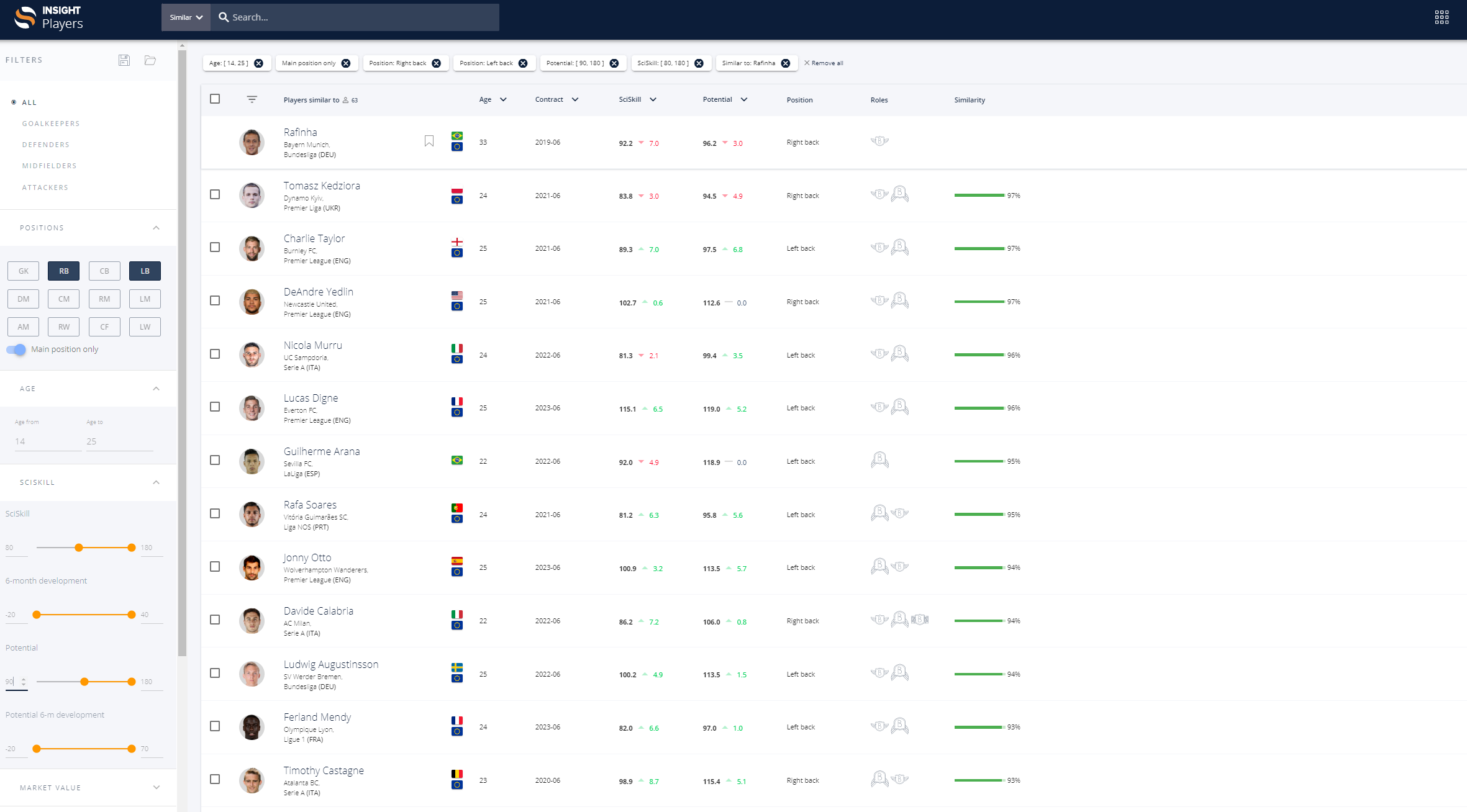Click Remove all filters link
This screenshot has height=812, width=1467.
click(x=824, y=63)
